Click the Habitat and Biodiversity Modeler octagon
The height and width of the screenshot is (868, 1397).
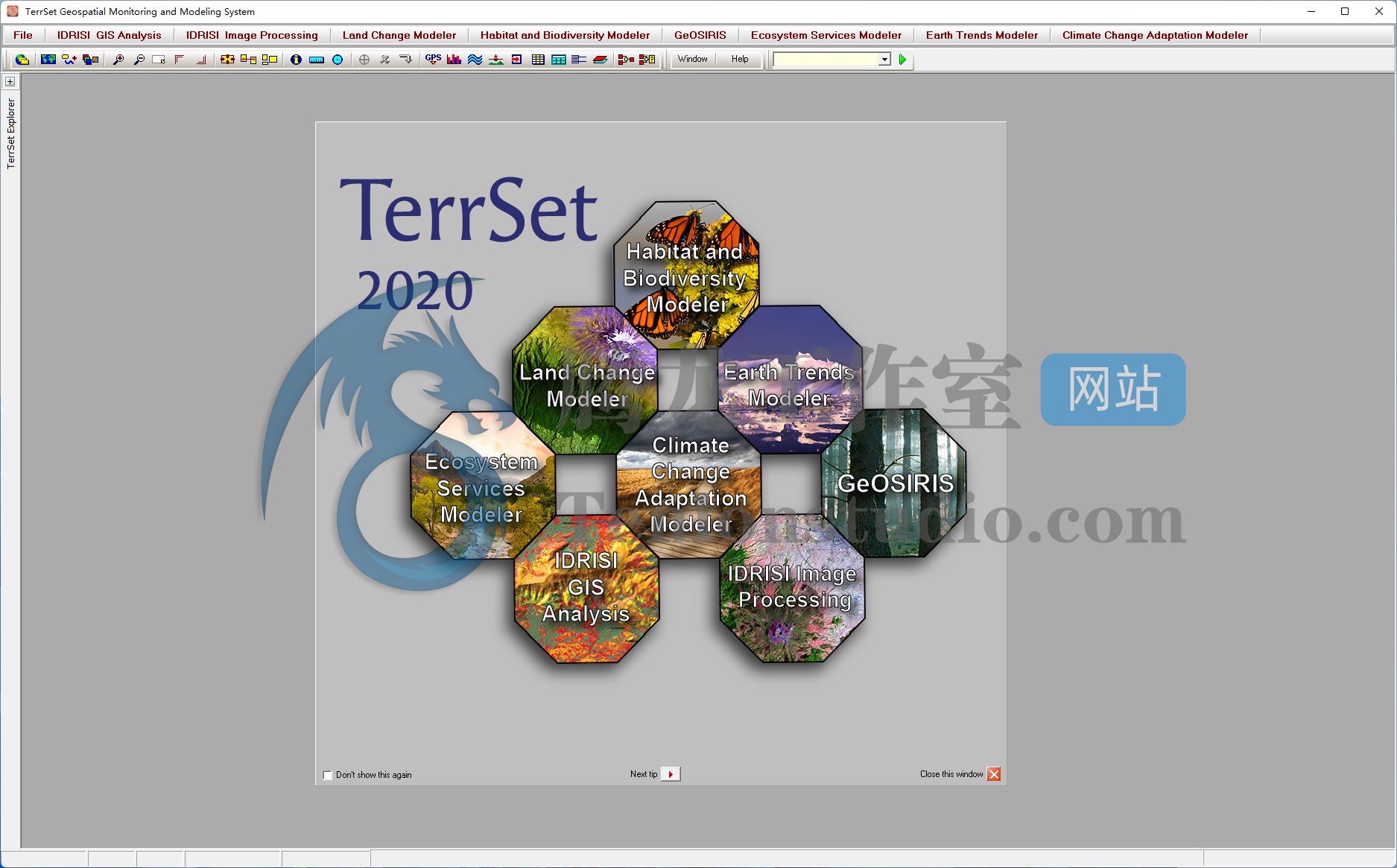click(x=686, y=274)
